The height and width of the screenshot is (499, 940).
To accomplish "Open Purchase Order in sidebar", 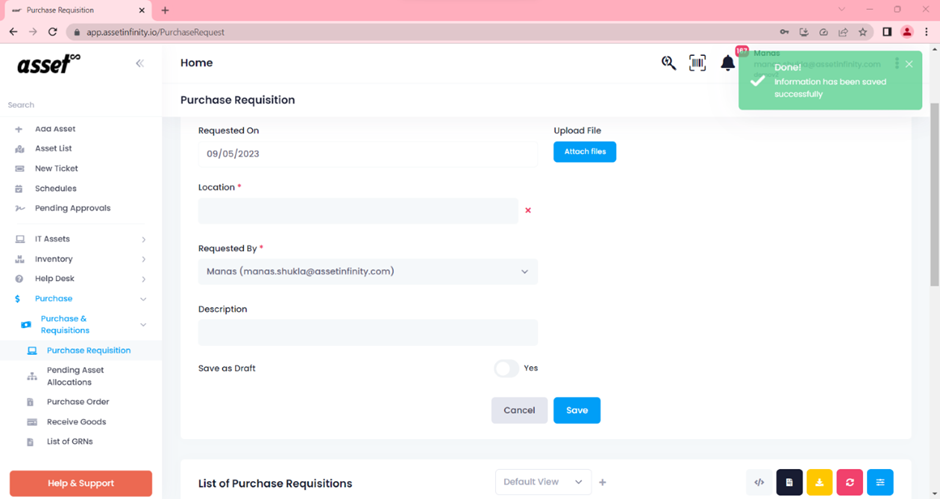I will [78, 402].
